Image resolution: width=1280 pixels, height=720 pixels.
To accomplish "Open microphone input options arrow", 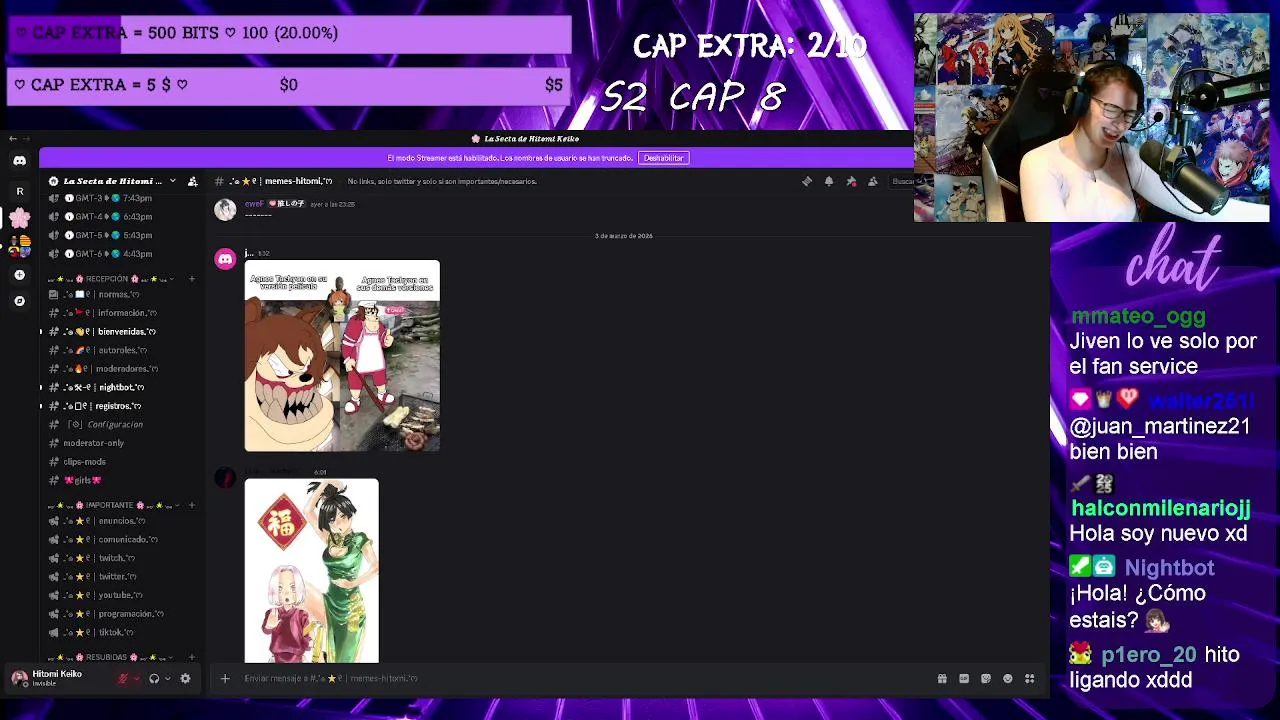I will [x=136, y=678].
